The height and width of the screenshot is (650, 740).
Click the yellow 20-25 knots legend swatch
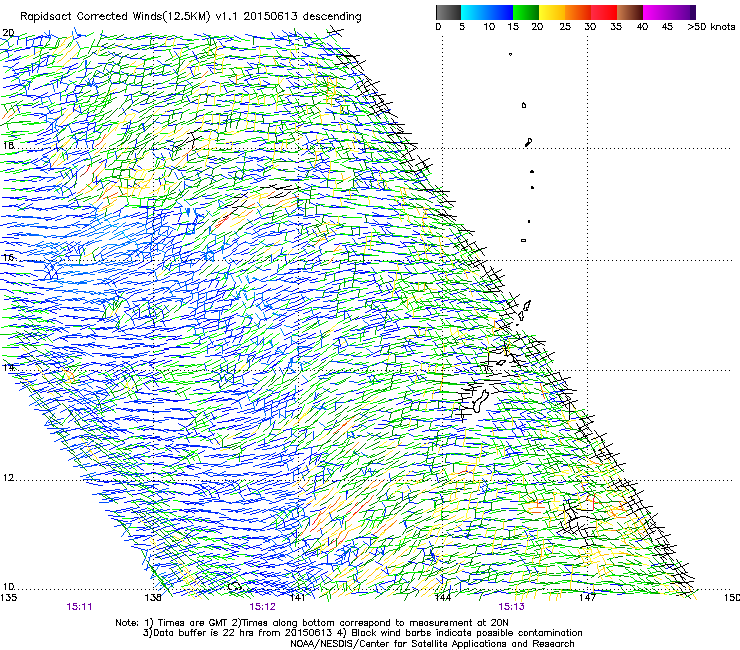(x=552, y=12)
